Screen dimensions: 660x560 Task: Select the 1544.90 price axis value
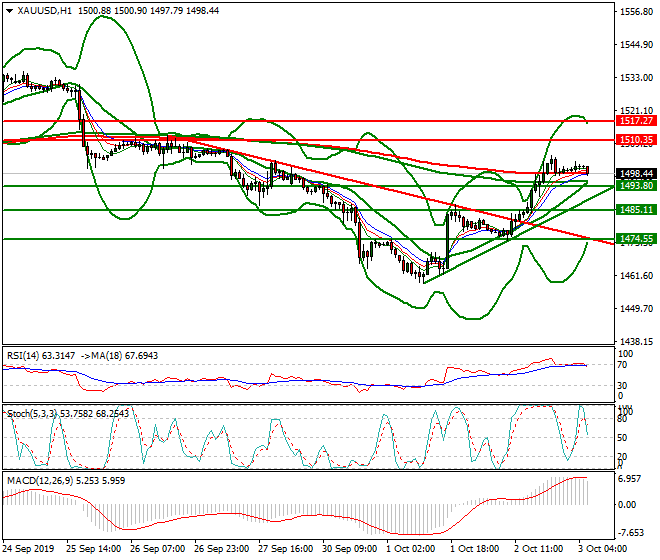[637, 45]
